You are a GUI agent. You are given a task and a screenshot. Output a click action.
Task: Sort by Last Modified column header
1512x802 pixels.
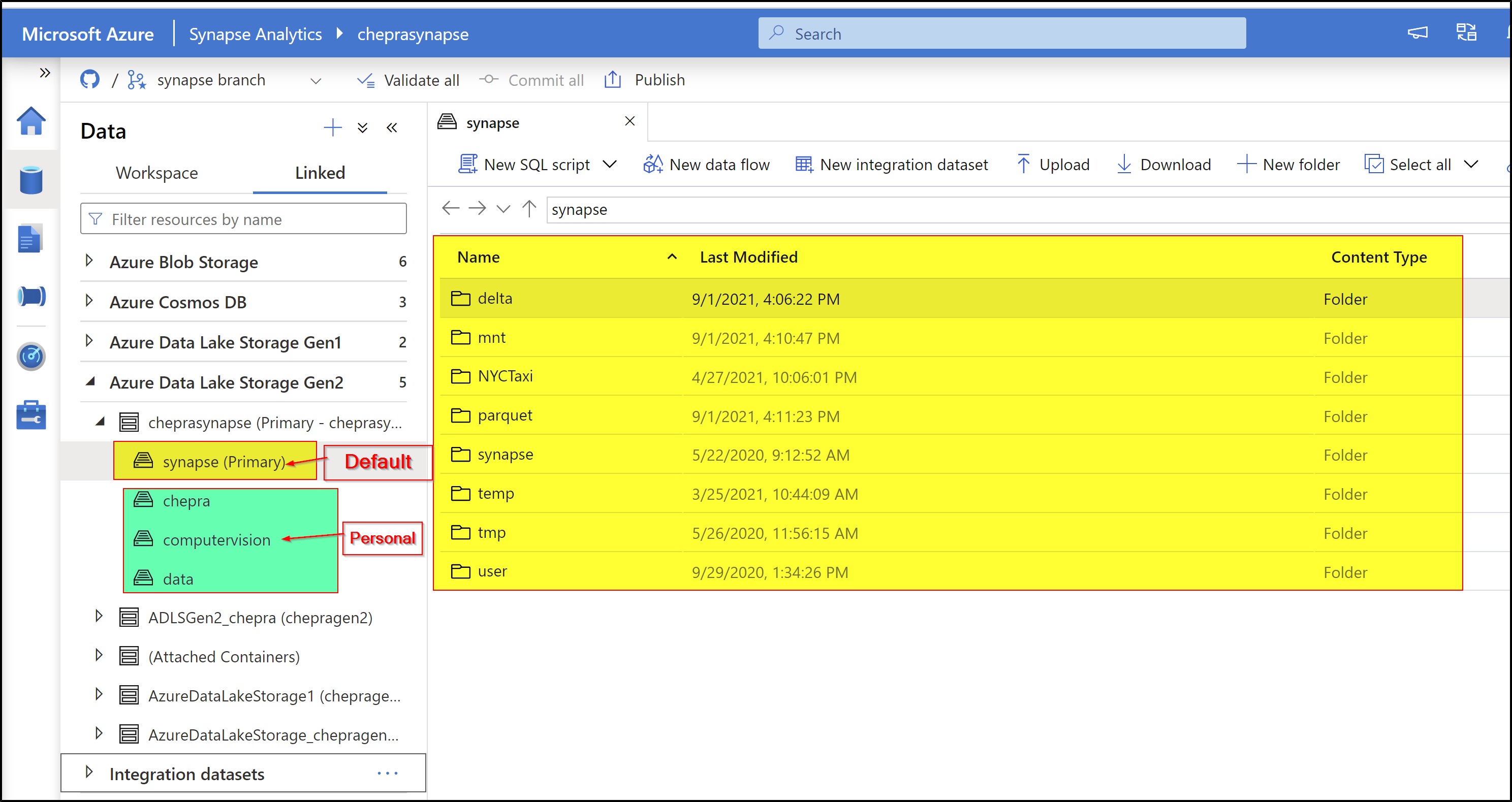click(x=748, y=257)
